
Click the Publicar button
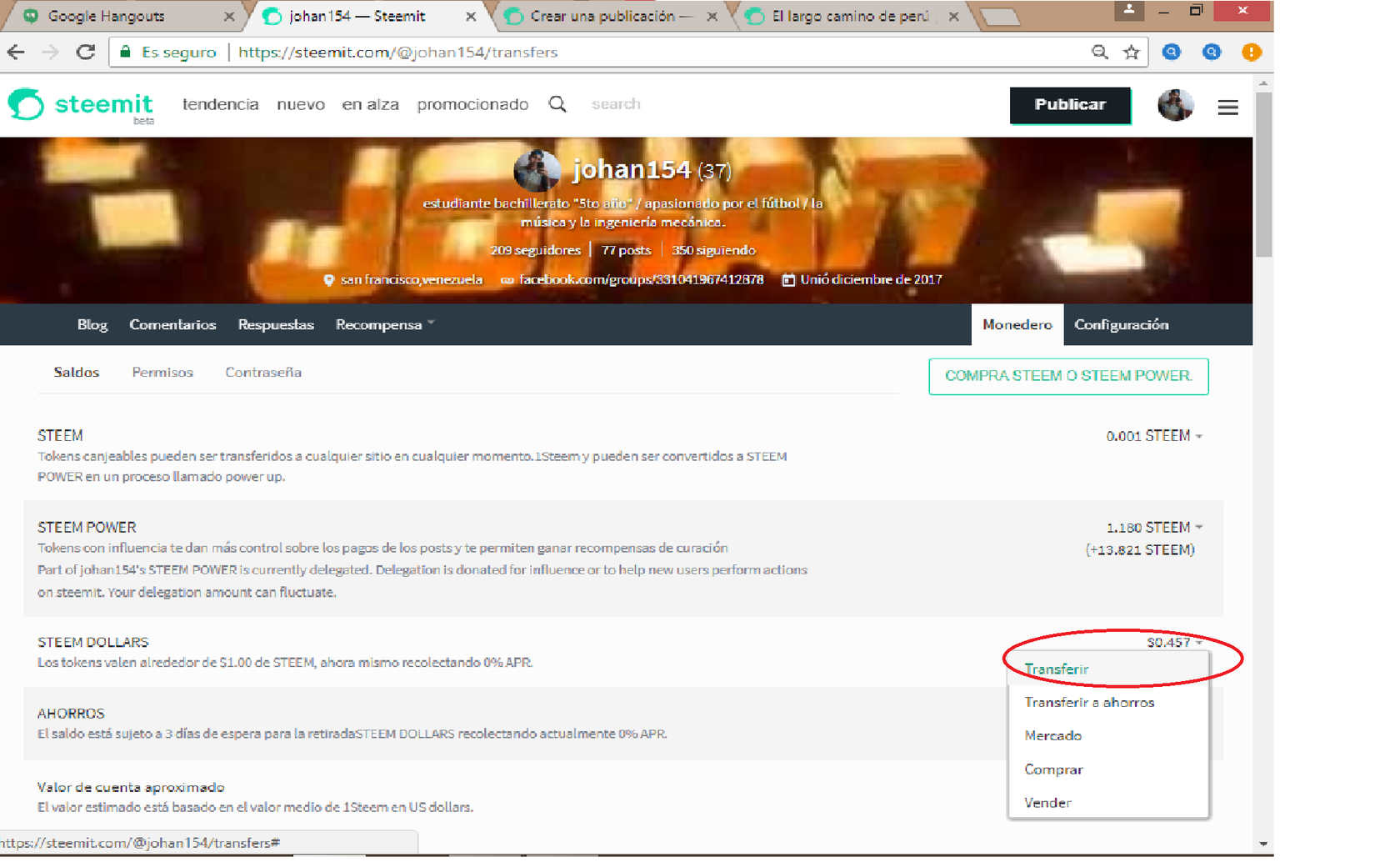(x=1070, y=105)
